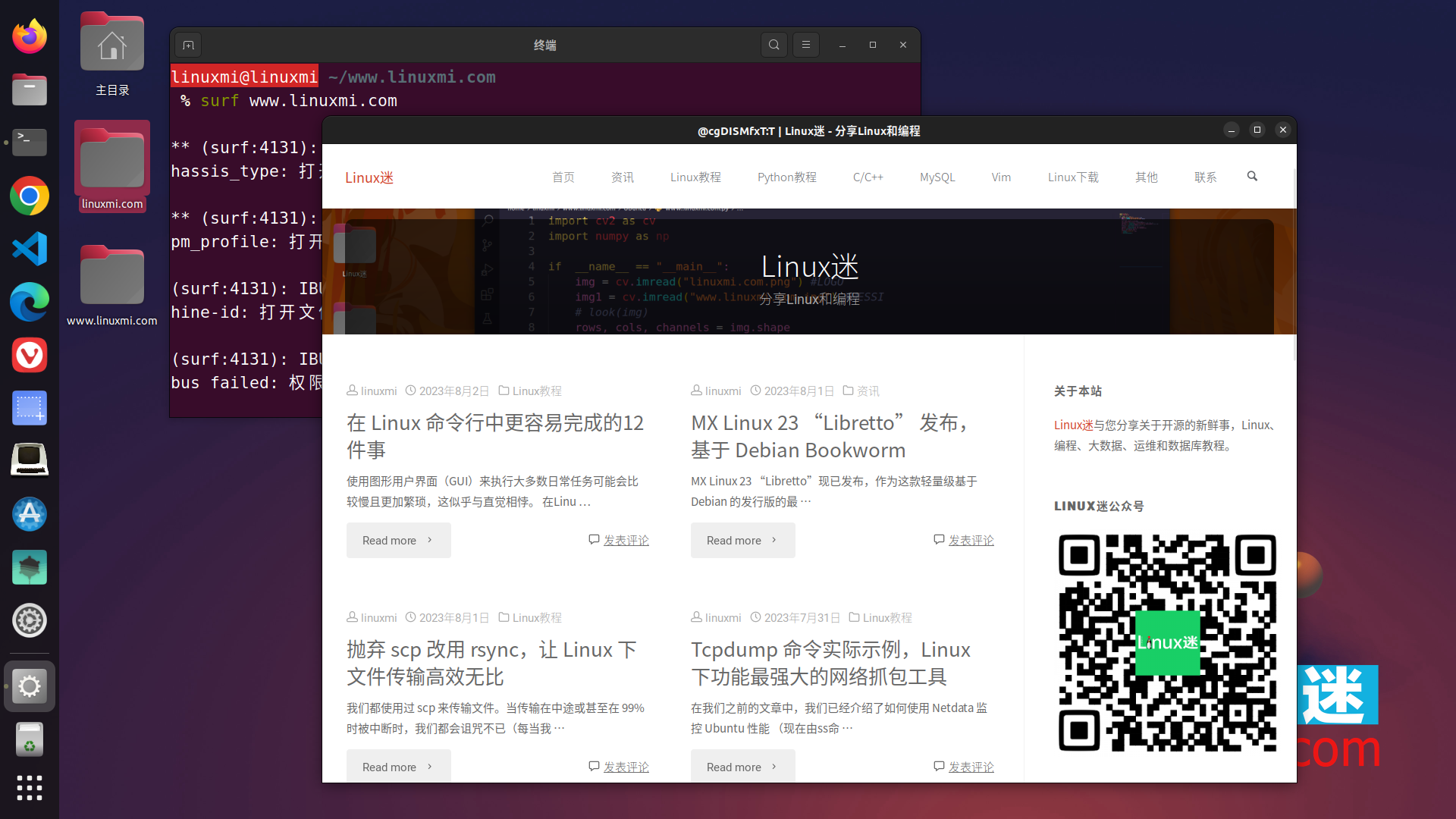This screenshot has height=819, width=1456.
Task: Open the Vim nav item
Action: point(1001,177)
